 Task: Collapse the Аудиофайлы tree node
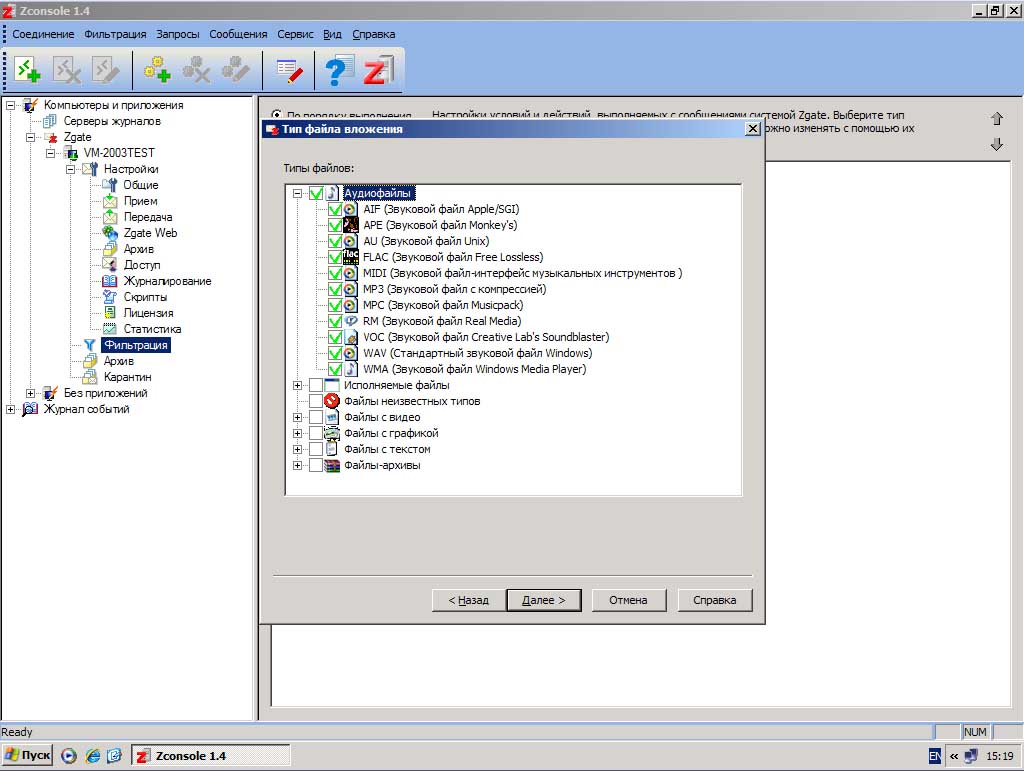[x=297, y=193]
